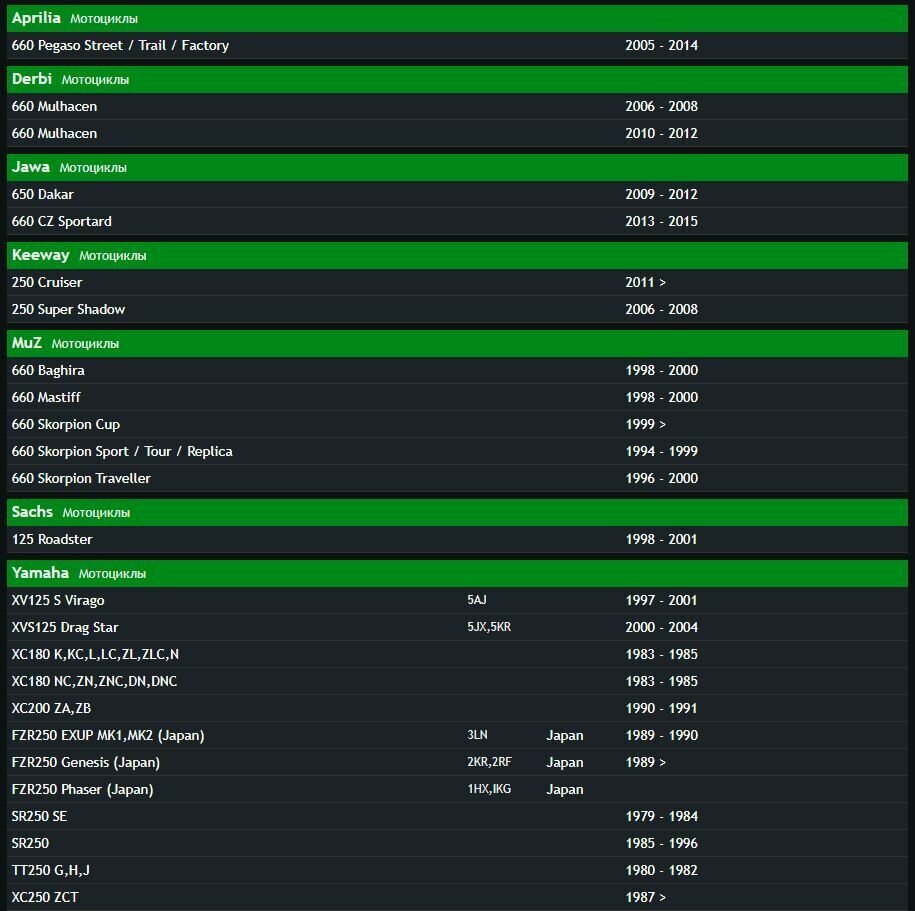Image resolution: width=915 pixels, height=911 pixels.
Task: Click the 5AJ model code
Action: click(477, 600)
